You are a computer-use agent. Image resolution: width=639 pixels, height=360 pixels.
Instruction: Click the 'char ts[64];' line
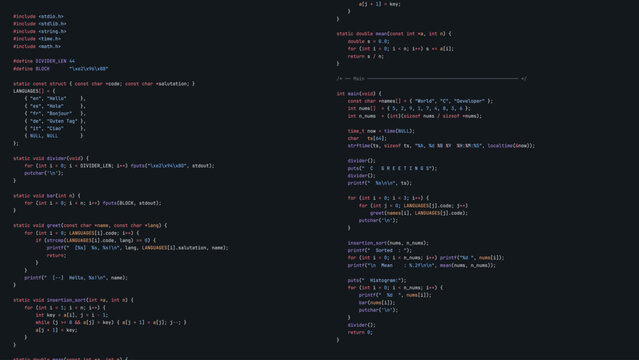coord(367,138)
